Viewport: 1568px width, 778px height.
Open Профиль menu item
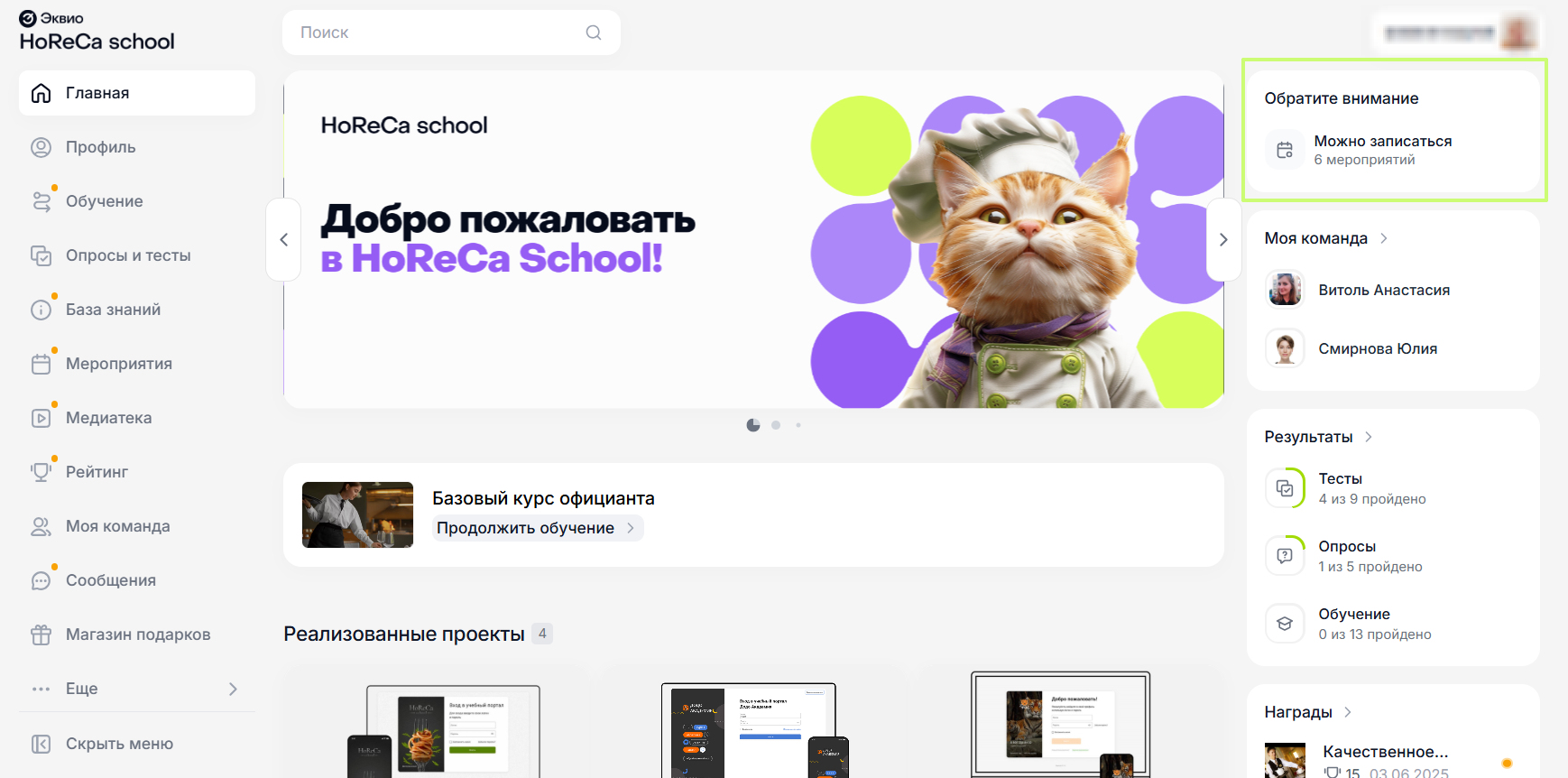point(137,147)
